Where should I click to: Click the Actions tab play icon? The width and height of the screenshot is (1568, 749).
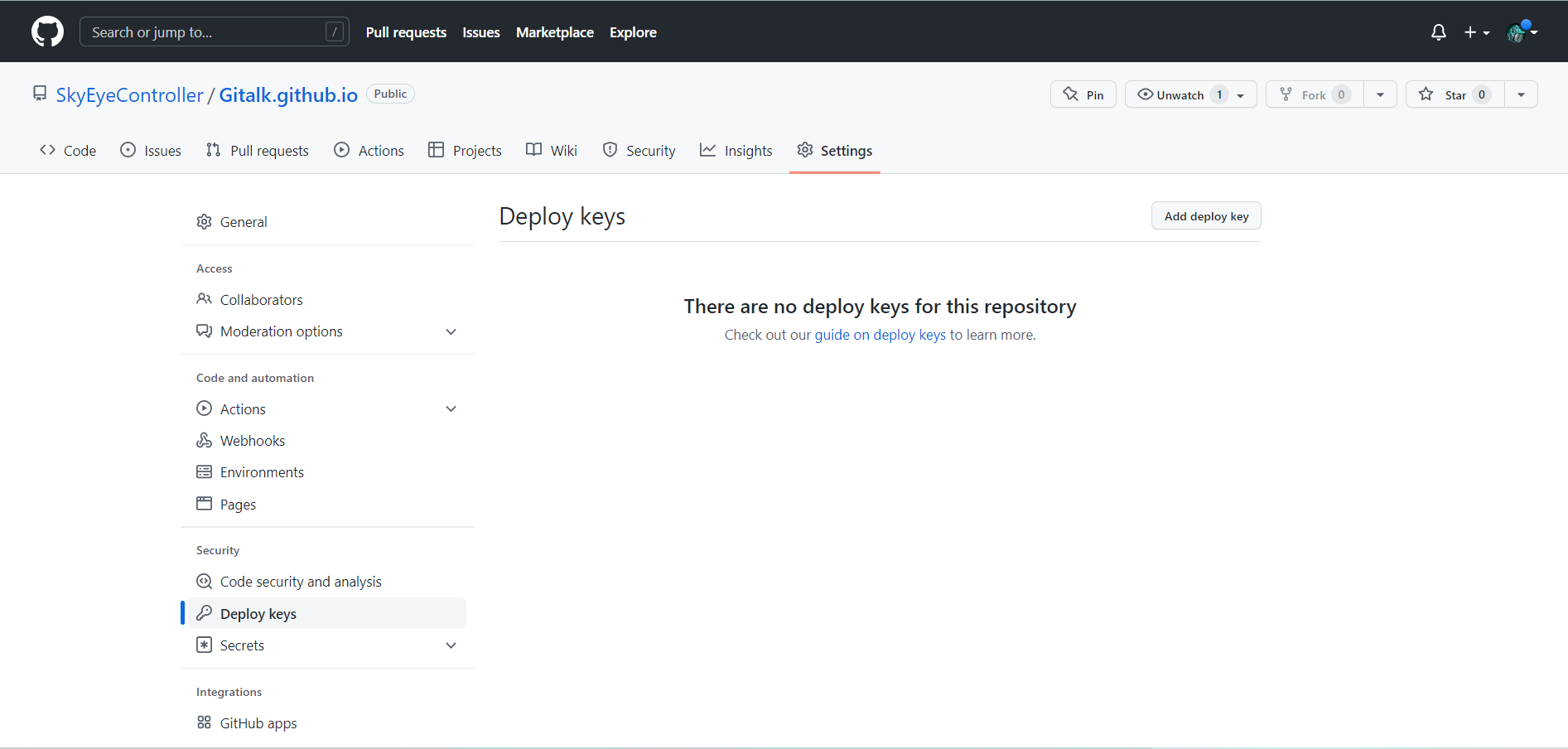341,150
